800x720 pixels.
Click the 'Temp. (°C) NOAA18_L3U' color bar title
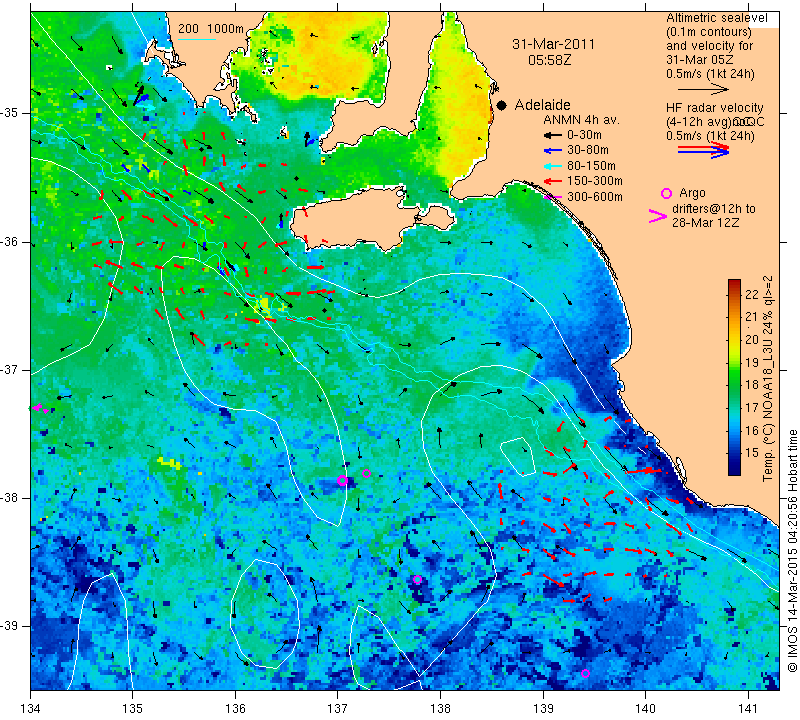768,412
